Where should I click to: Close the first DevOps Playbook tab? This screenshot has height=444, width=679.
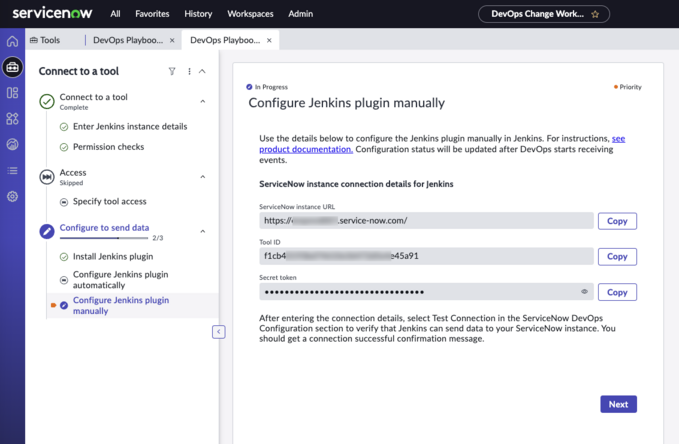(x=172, y=40)
